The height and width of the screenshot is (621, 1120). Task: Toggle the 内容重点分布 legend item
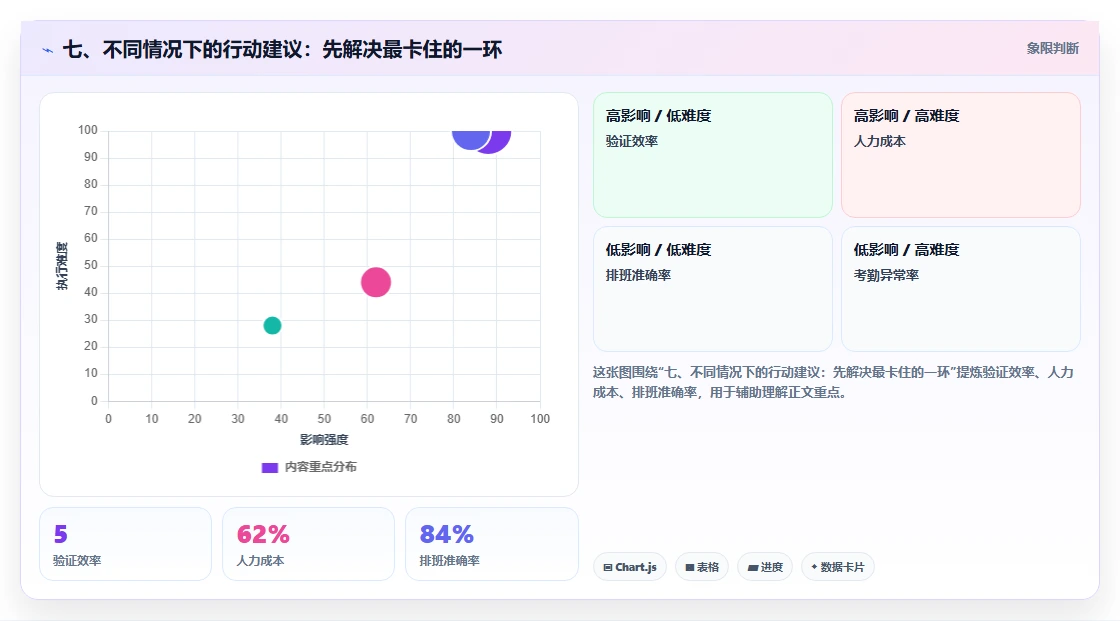tap(309, 467)
